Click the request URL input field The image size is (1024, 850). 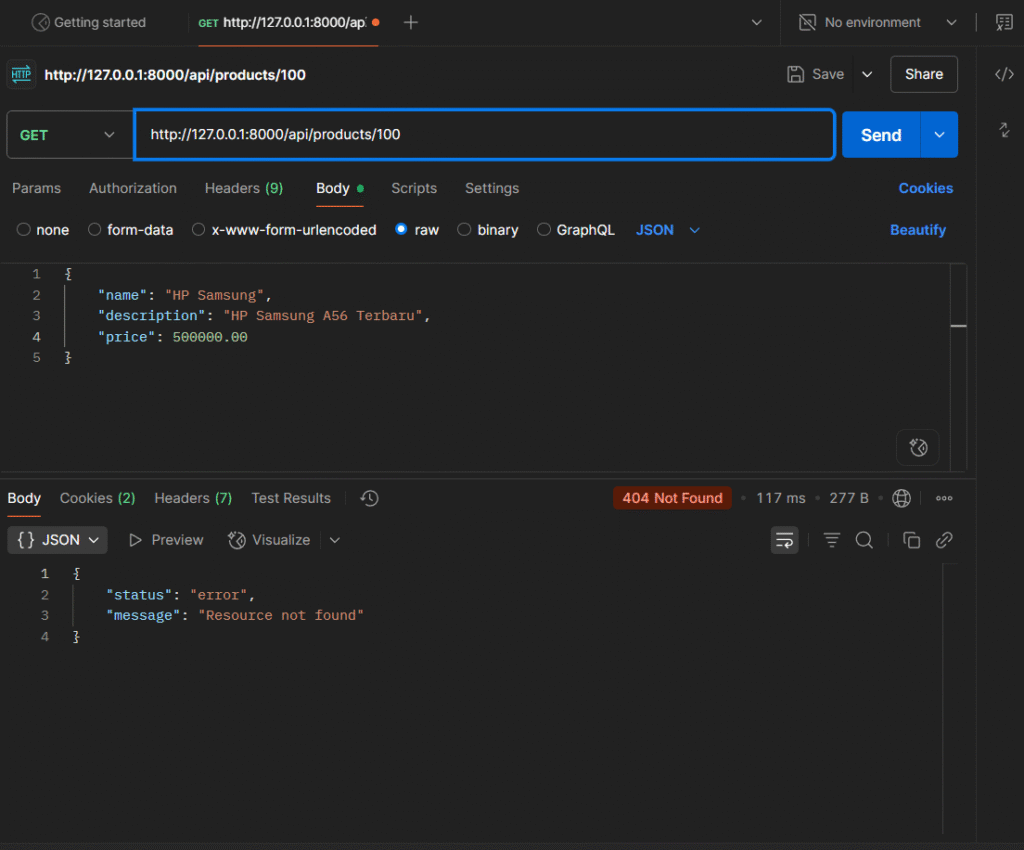[x=484, y=135]
